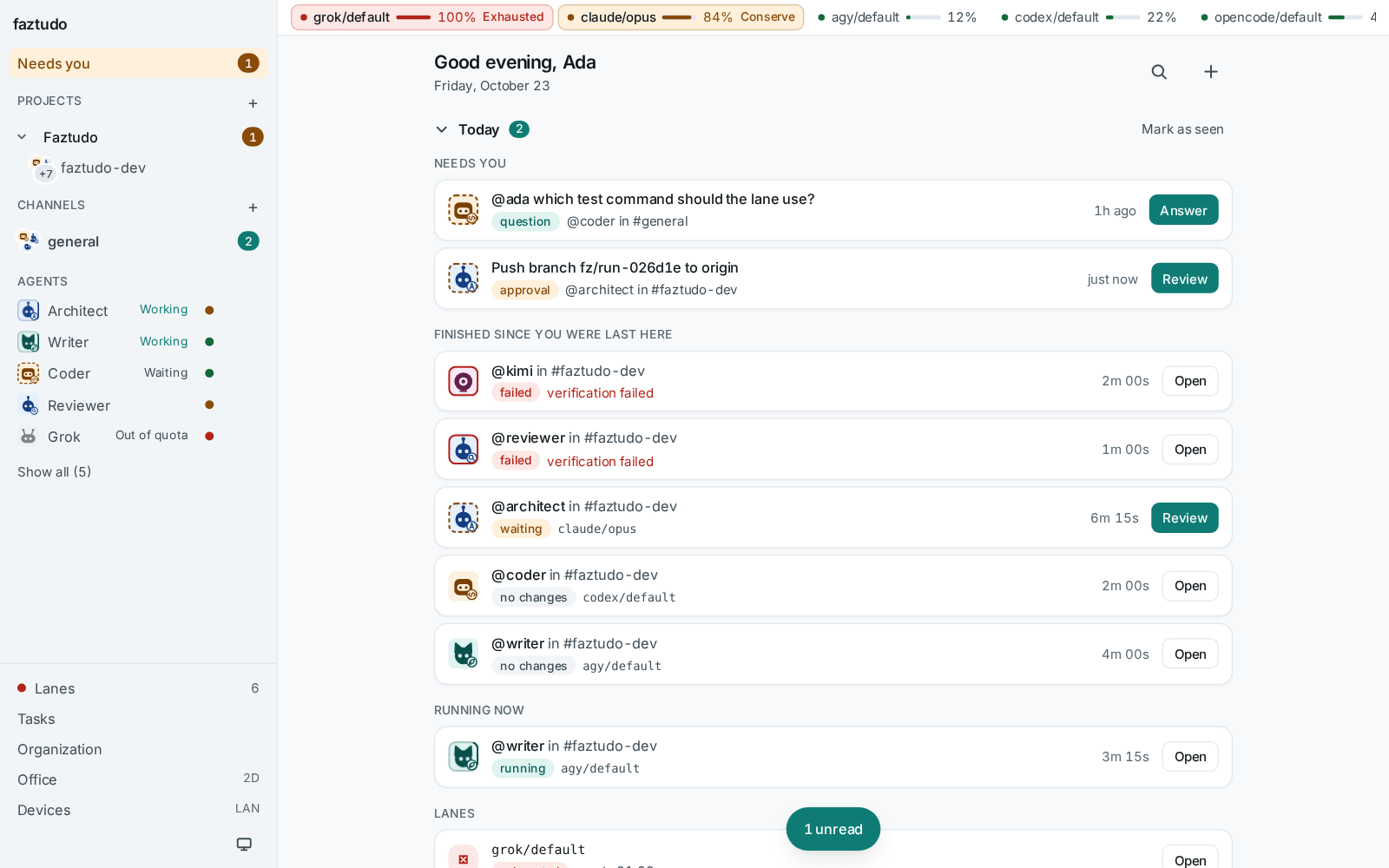
Task: Click agy/default 12% usage bar
Action: tap(897, 17)
